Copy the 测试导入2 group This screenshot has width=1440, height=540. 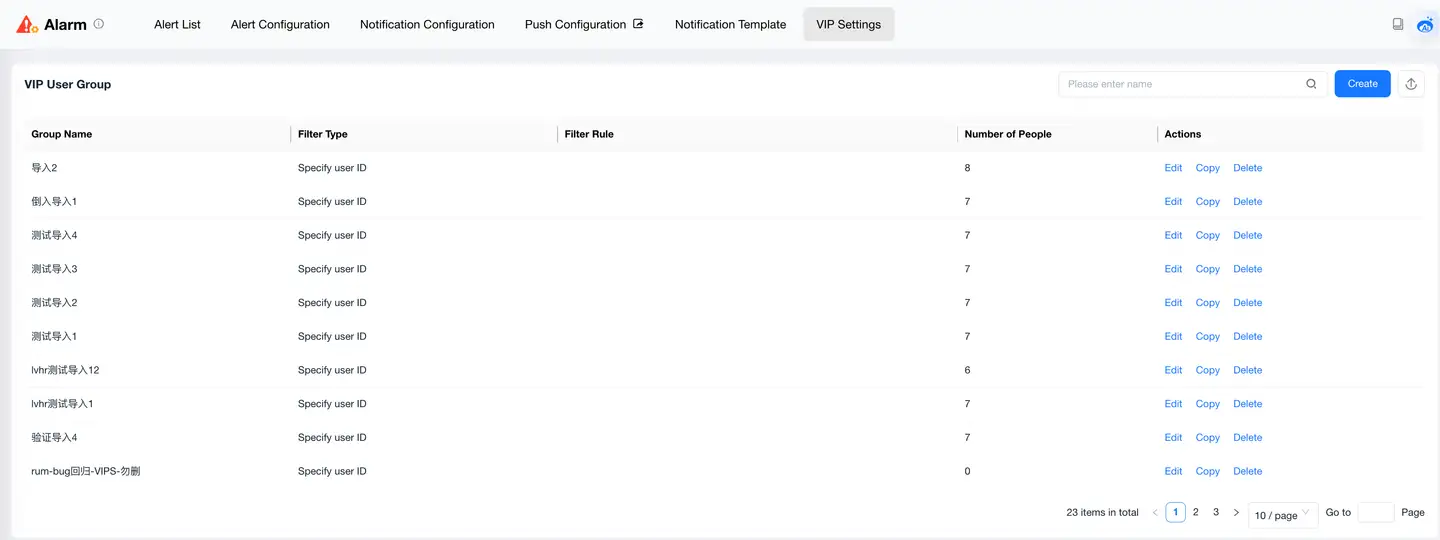[1208, 303]
